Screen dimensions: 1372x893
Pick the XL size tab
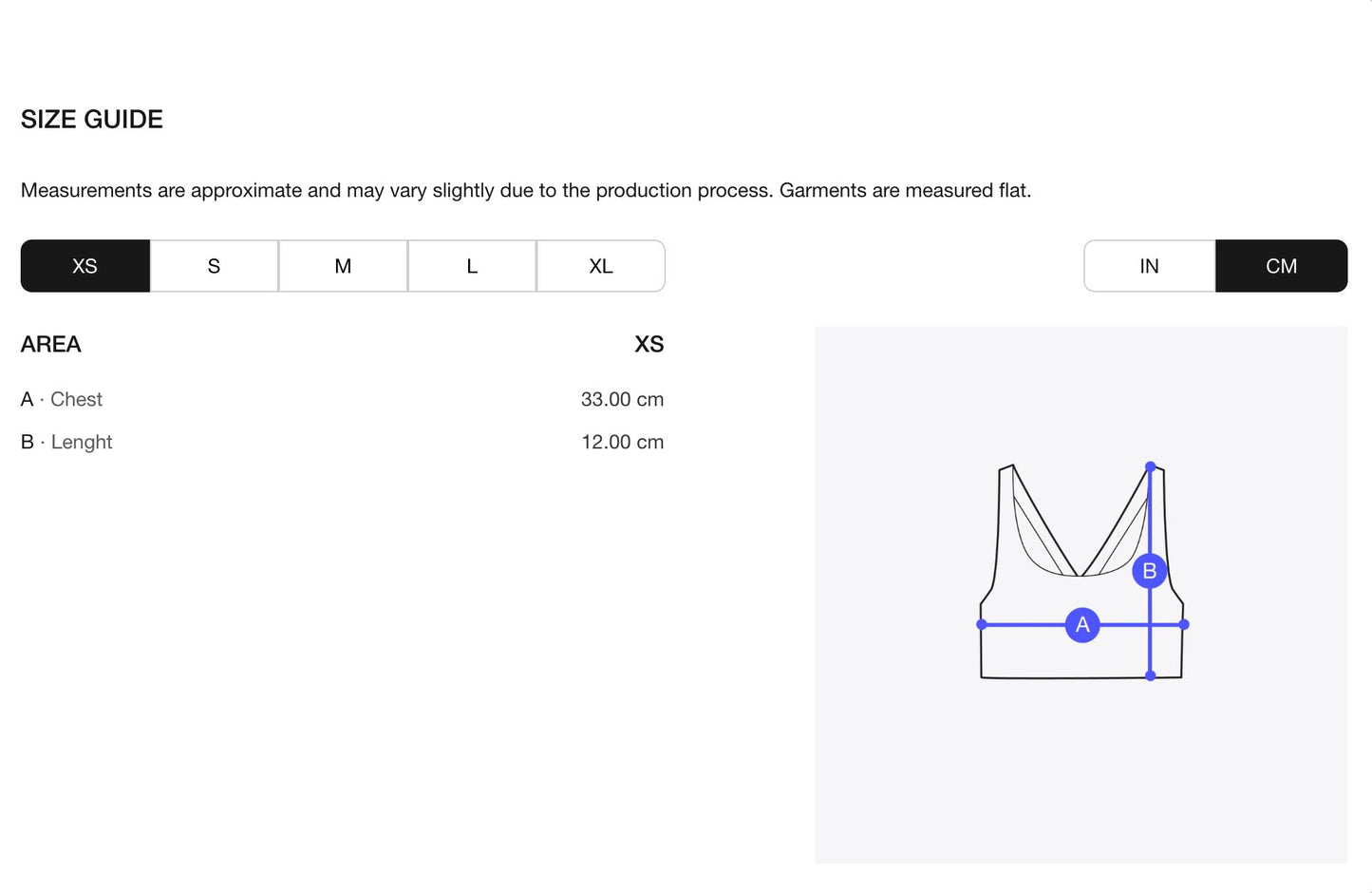click(601, 266)
